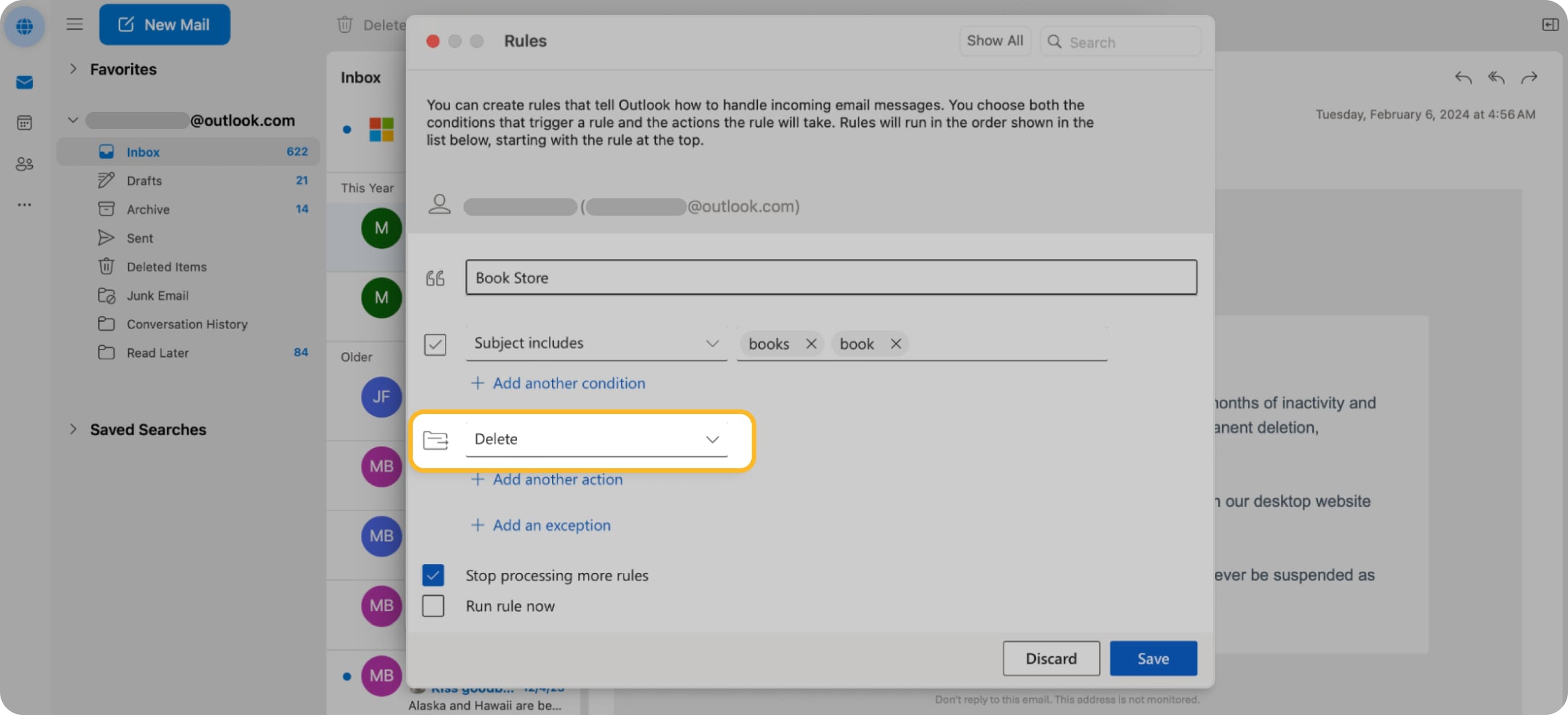Uncheck the Subject includes condition checkbox
1568x715 pixels.
pyautogui.click(x=435, y=344)
